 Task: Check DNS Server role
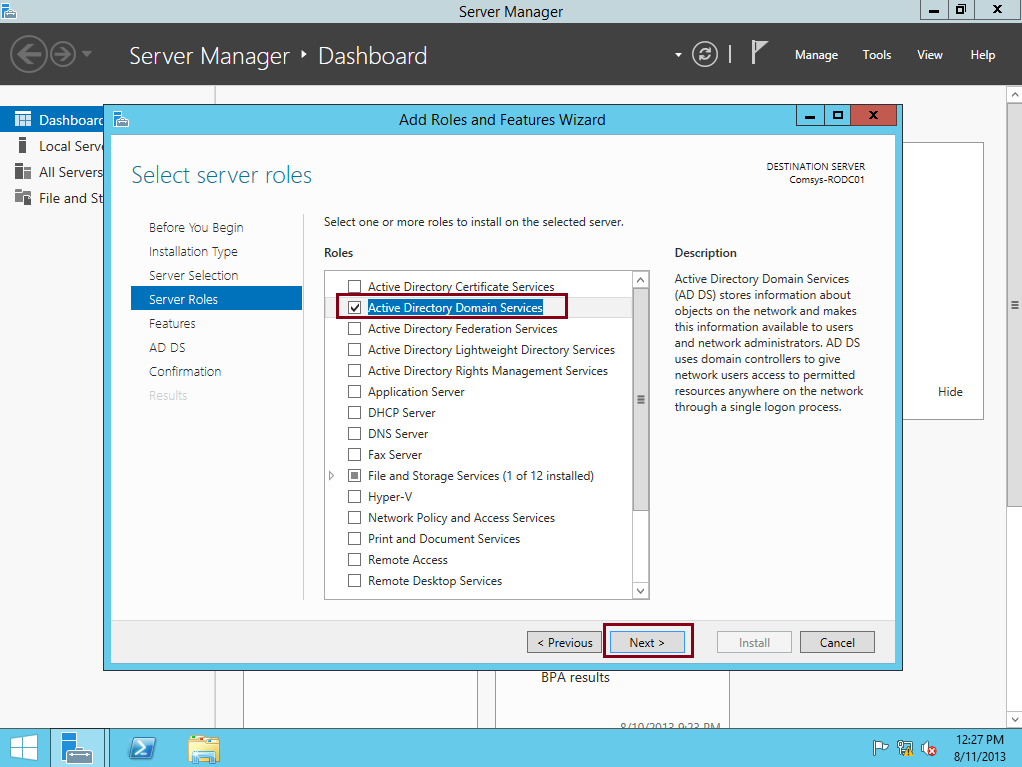(355, 433)
